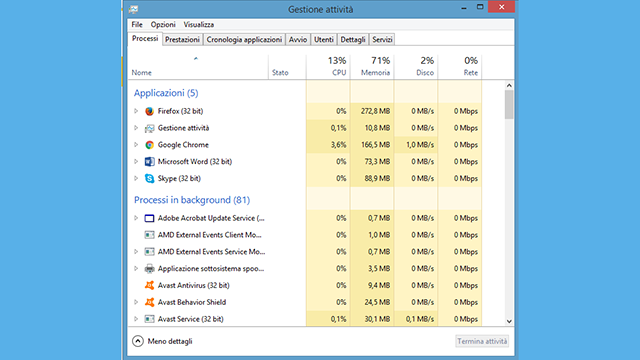Expand the Adobe Acrobat Update Service row

pos(136,218)
